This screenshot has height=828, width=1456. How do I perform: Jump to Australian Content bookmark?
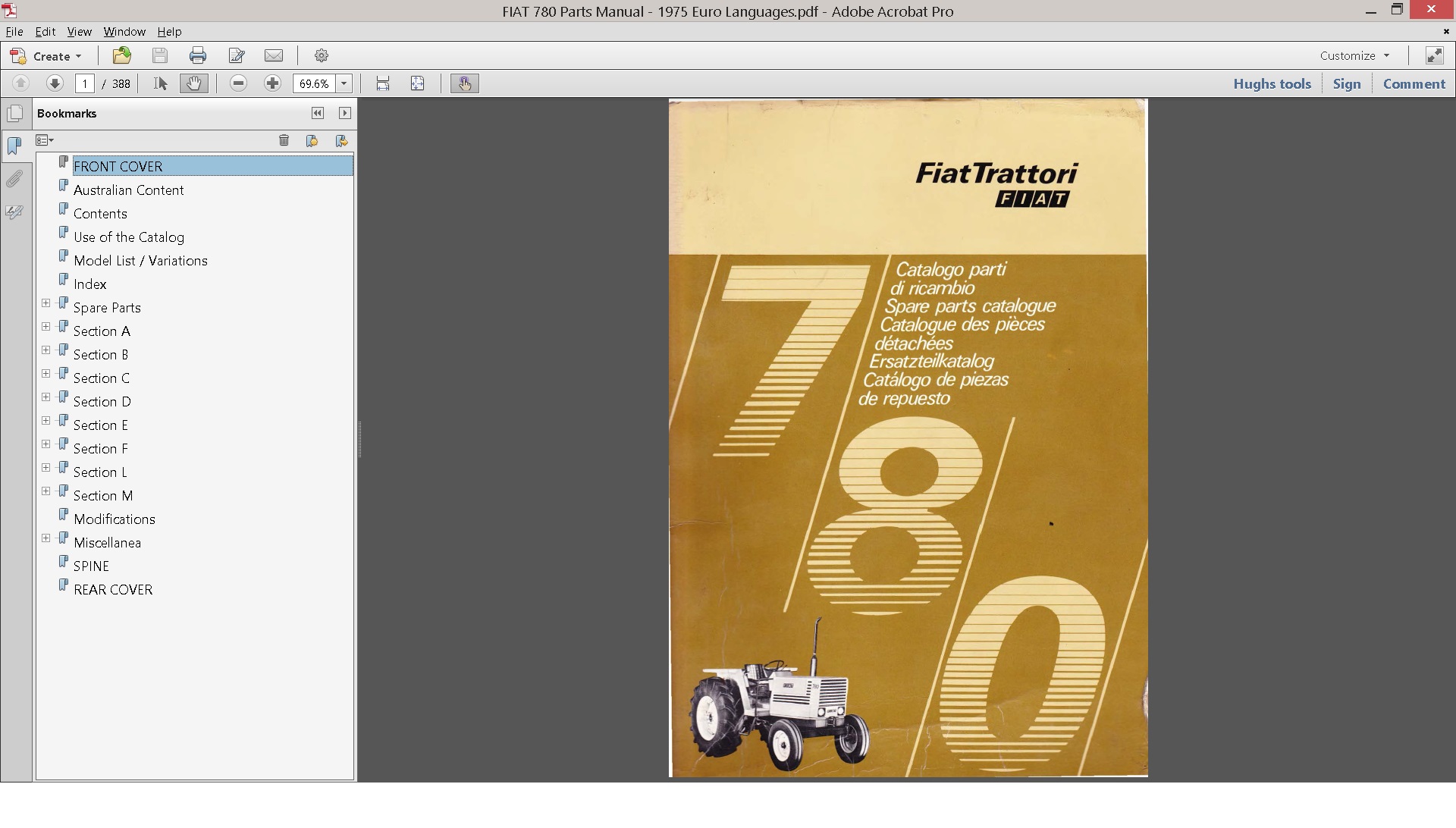128,190
